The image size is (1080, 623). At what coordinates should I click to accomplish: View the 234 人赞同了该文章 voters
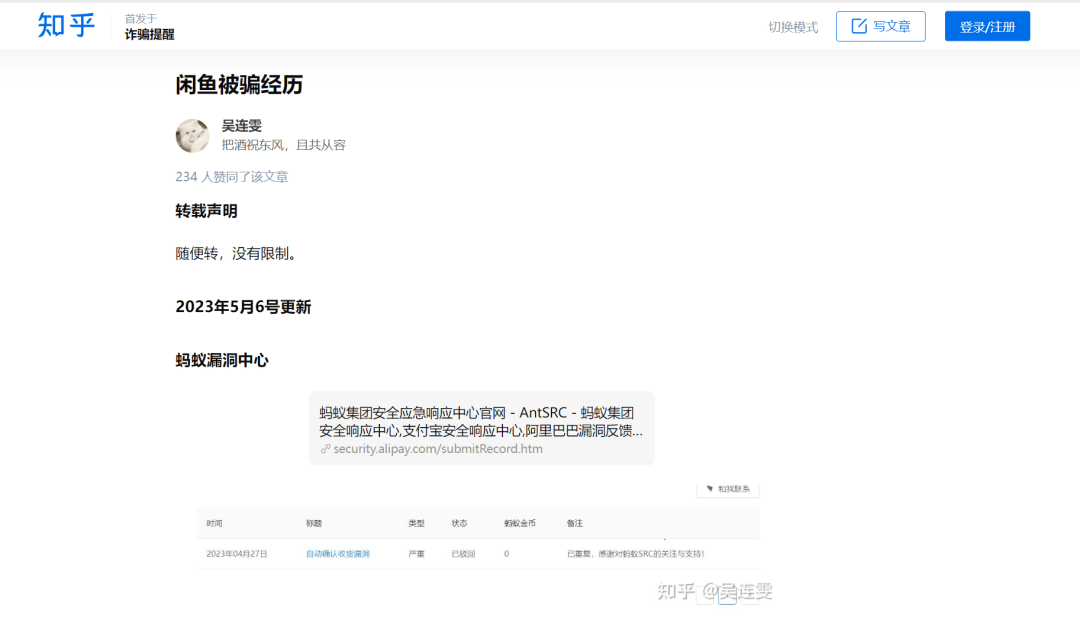tap(231, 177)
